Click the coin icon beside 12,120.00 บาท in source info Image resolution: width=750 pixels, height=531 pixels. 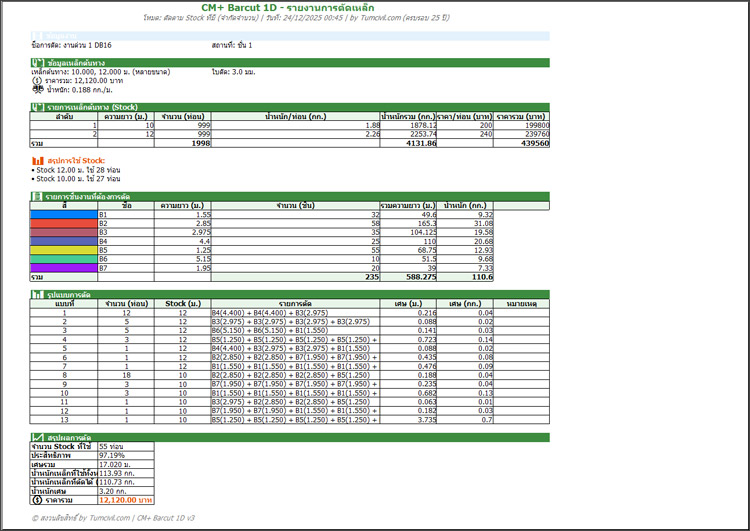pyautogui.click(x=37, y=80)
